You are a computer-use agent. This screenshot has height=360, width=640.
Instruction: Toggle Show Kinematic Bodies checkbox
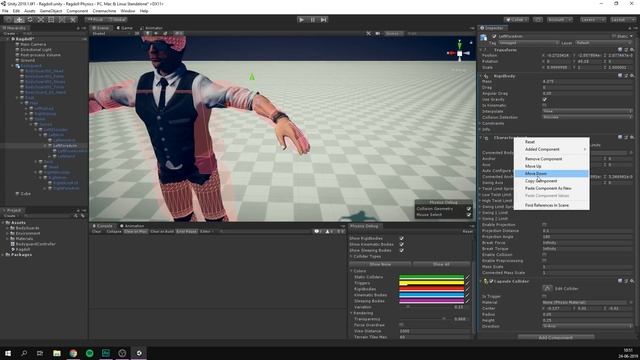tap(402, 244)
